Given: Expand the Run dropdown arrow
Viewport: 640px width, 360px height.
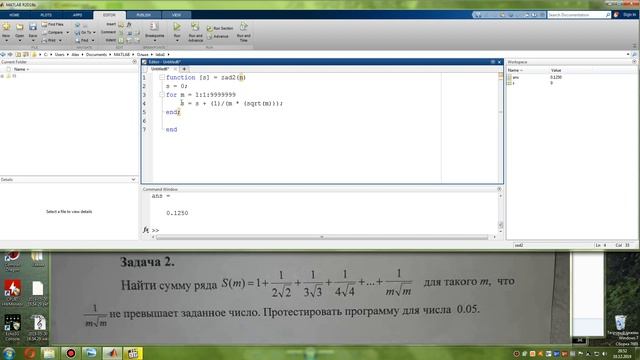Looking at the screenshot, I should [x=177, y=41].
